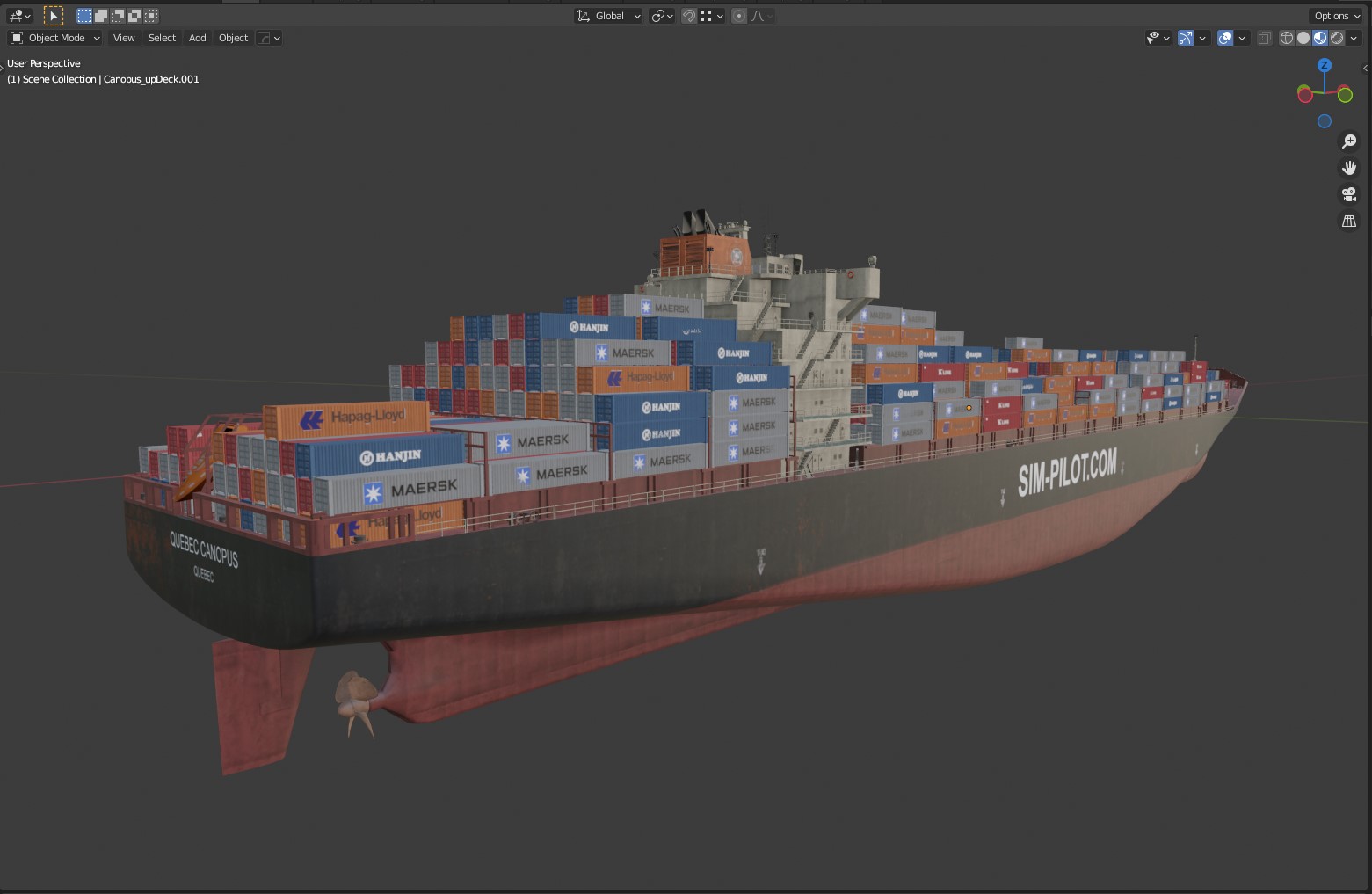The width and height of the screenshot is (1372, 894).
Task: Open the gizmo settings dropdown arrow
Action: pos(1202,38)
